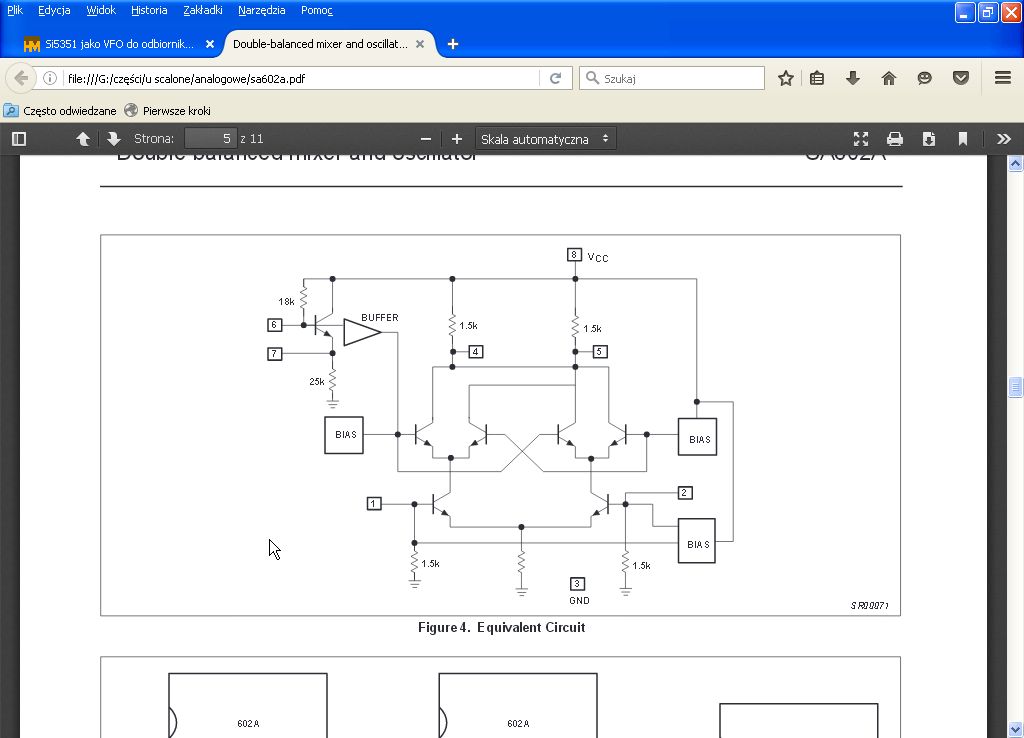
Task: Open the Firefox hamburger menu
Action: pyautogui.click(x=1003, y=78)
